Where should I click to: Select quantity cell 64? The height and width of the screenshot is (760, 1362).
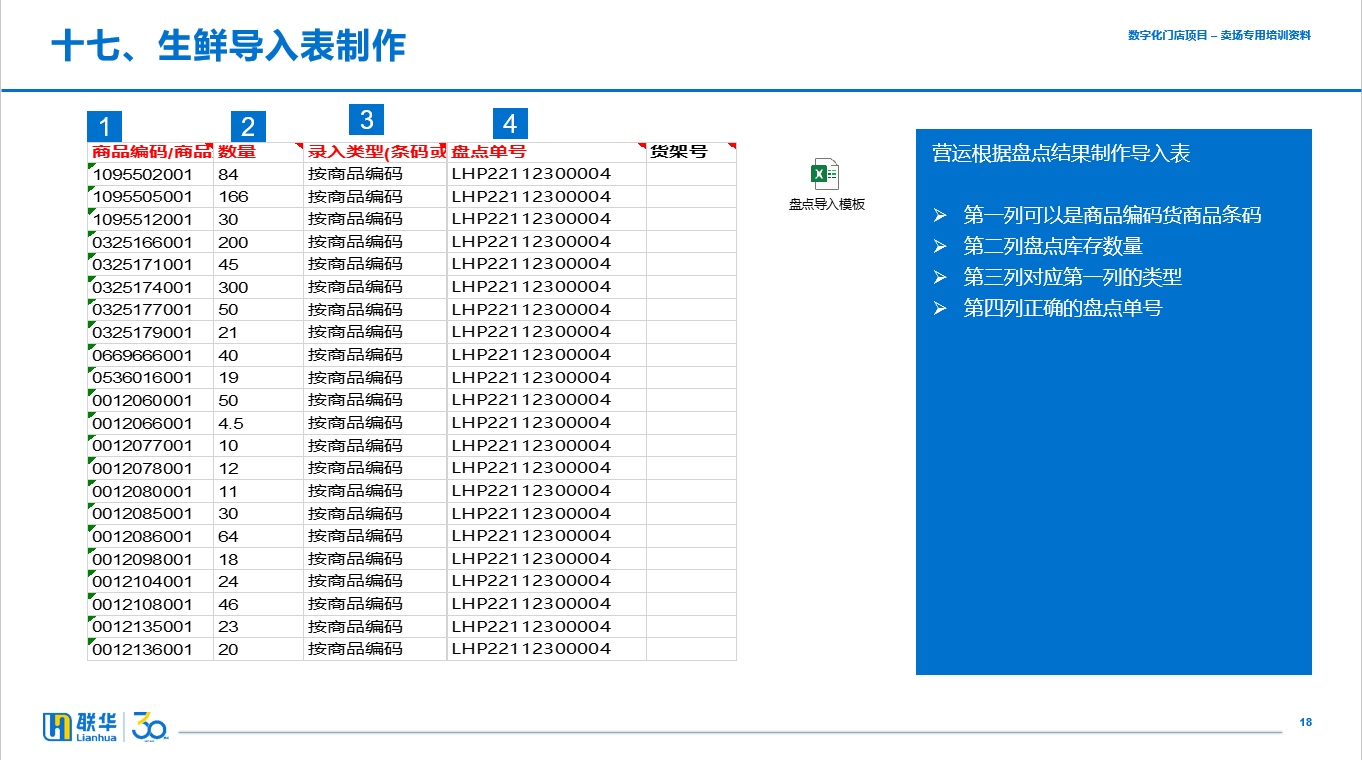pos(258,536)
